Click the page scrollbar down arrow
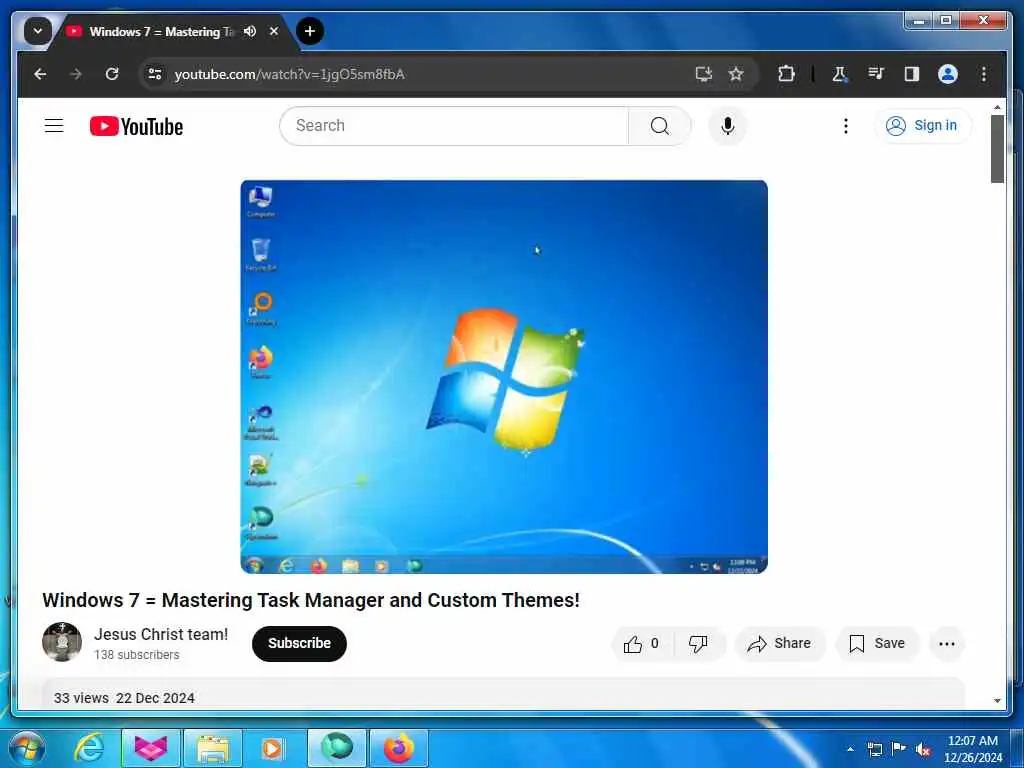 coord(997,701)
